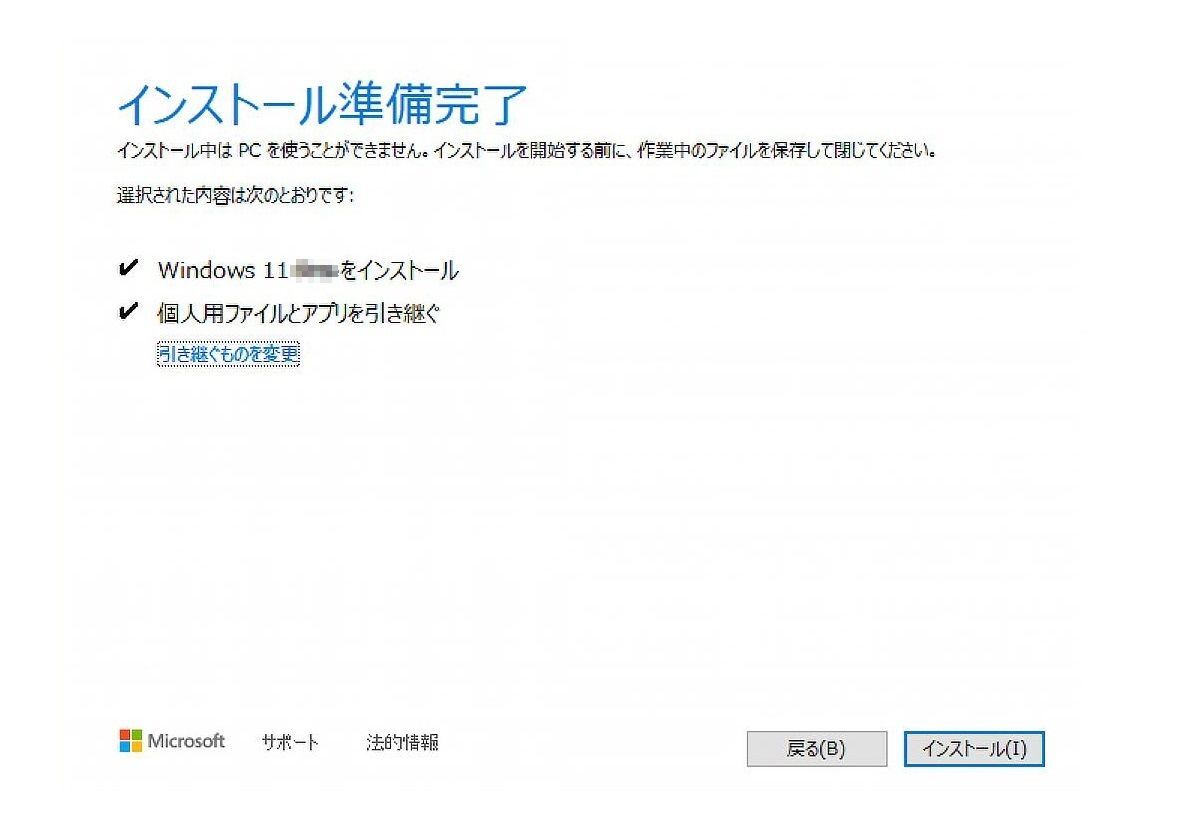
Task: Click the checkmark beside 個人用ファイルとアプリを引き継ぐ
Action: point(127,311)
